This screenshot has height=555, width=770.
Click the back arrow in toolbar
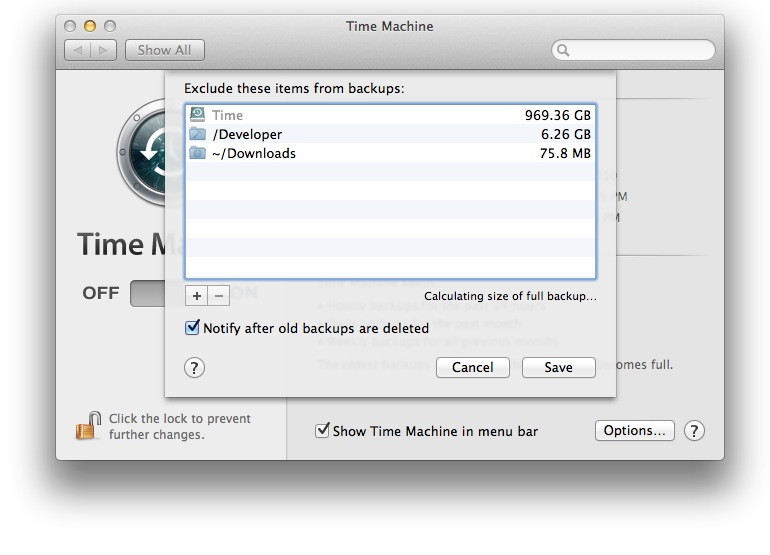point(78,50)
